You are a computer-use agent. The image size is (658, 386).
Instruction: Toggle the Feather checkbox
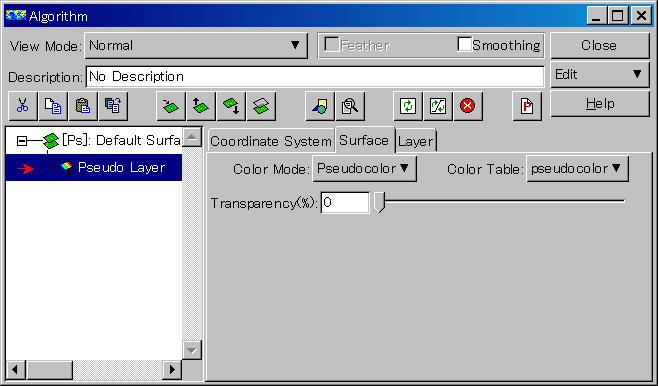click(332, 44)
